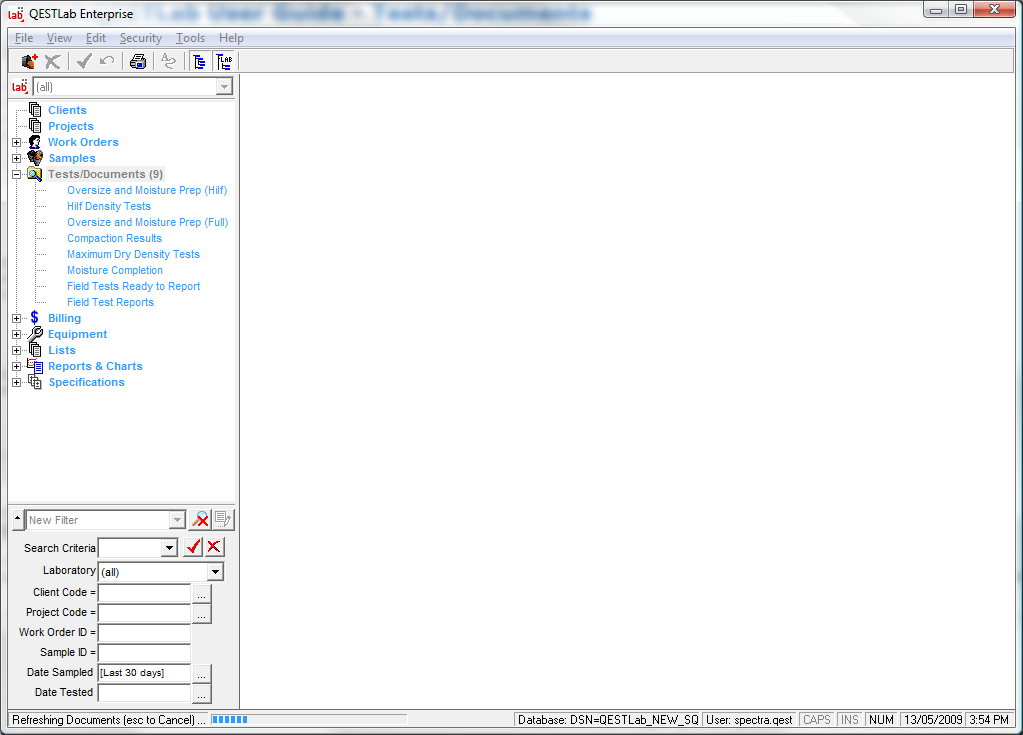
Task: Collapse the Tests/Documents tree node
Action: coord(16,174)
